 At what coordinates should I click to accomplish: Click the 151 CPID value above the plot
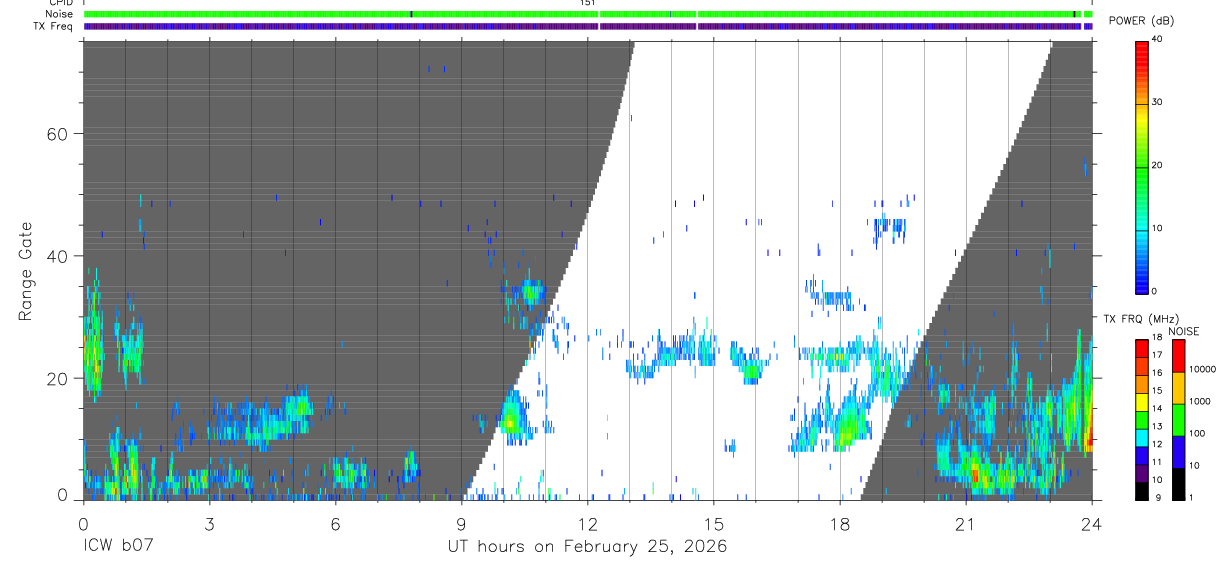coord(588,3)
